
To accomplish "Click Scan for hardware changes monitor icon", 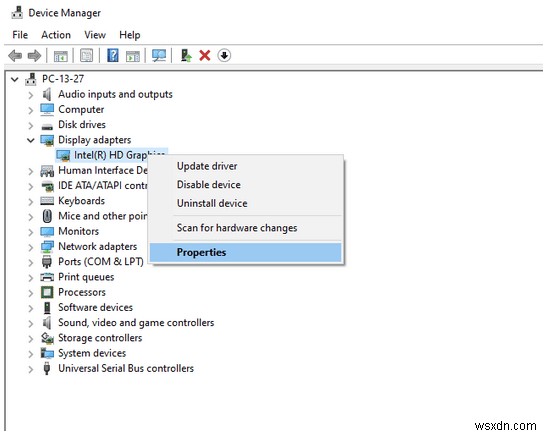I will 159,56.
